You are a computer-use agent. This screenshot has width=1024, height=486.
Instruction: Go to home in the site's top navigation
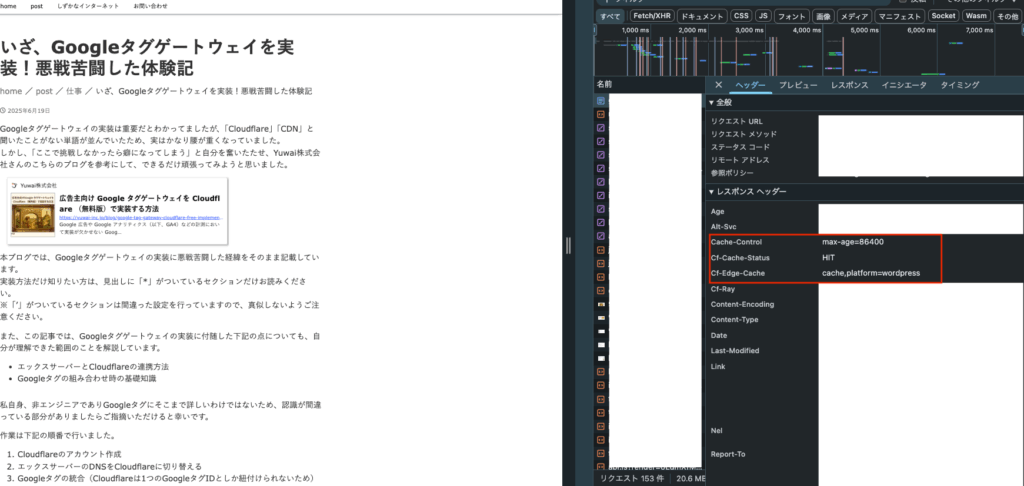pos(8,6)
